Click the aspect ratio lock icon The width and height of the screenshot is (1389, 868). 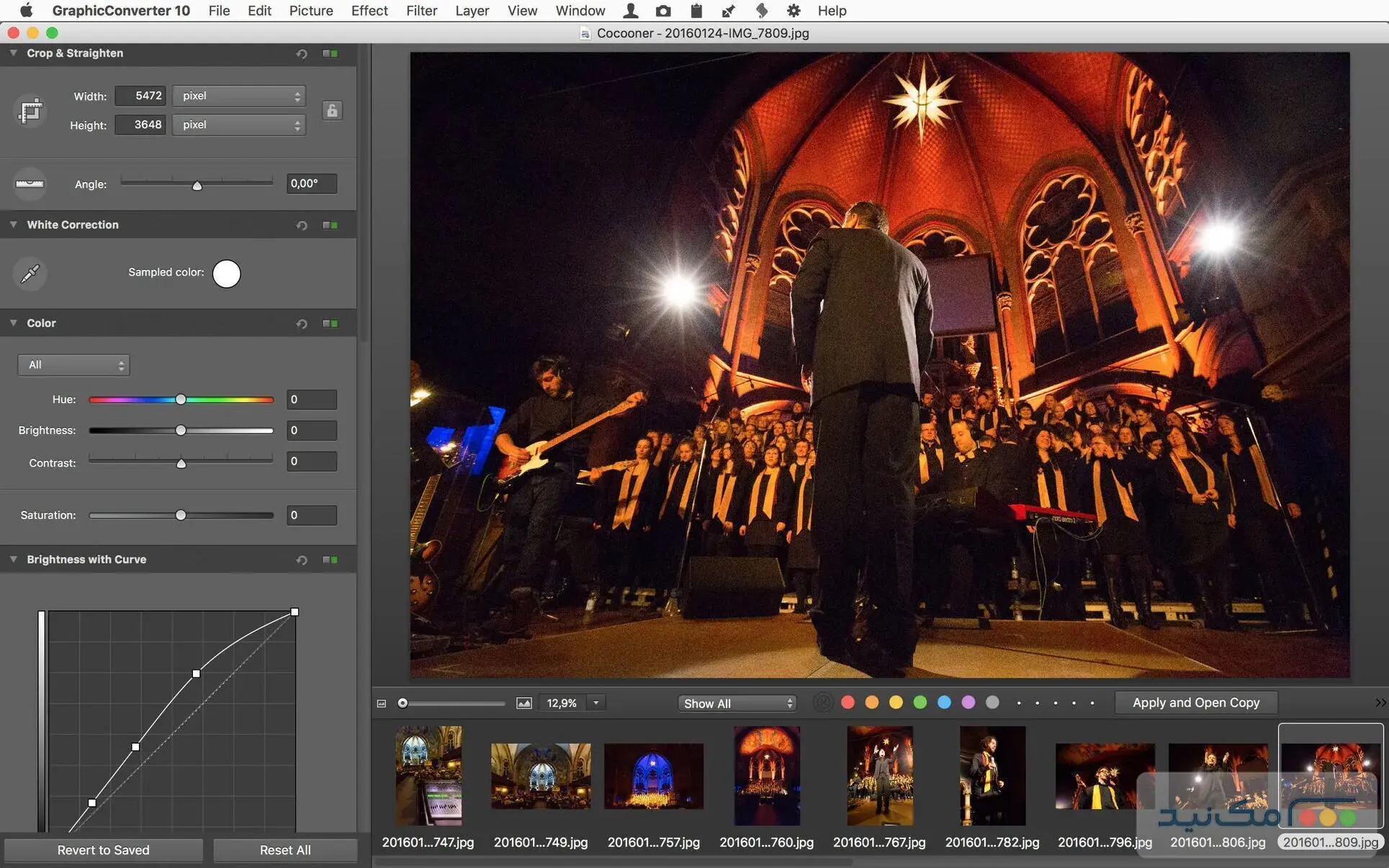pos(332,111)
